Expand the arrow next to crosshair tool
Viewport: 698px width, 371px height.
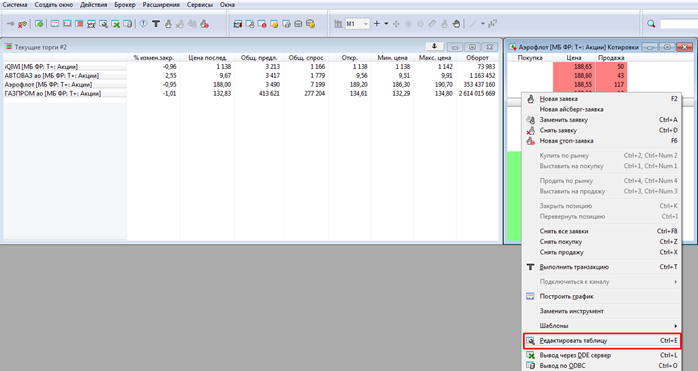click(386, 24)
